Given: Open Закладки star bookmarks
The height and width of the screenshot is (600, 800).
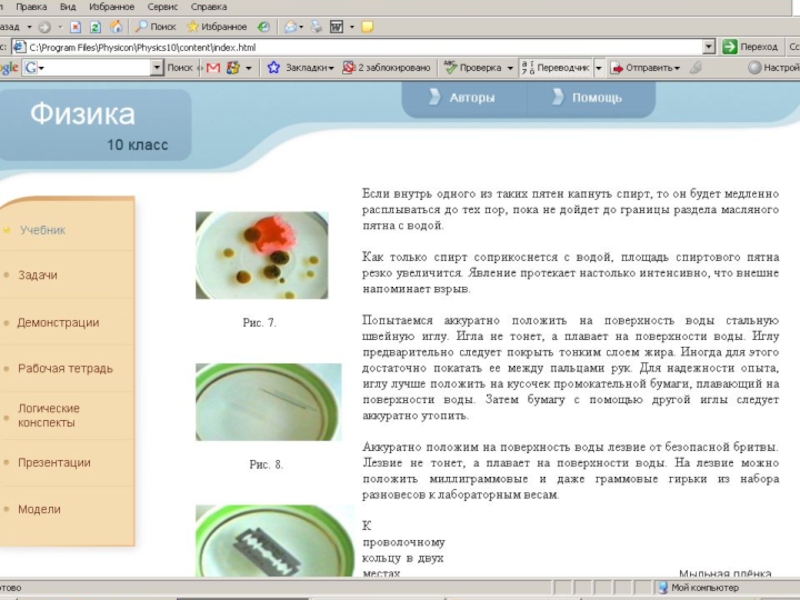Looking at the screenshot, I should click(301, 67).
